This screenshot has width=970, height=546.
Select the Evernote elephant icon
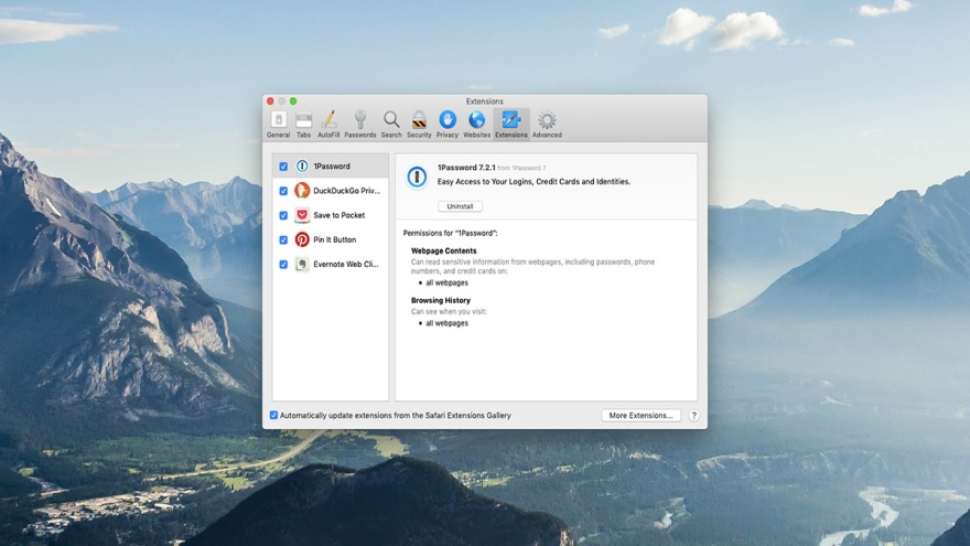pos(302,264)
